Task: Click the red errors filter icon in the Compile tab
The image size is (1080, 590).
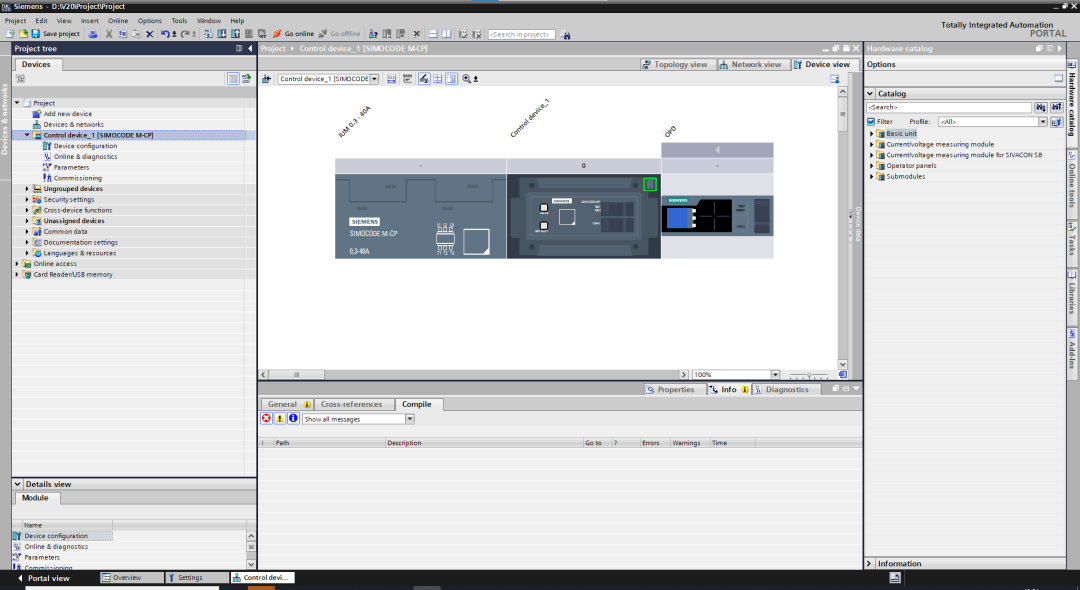Action: [267, 419]
